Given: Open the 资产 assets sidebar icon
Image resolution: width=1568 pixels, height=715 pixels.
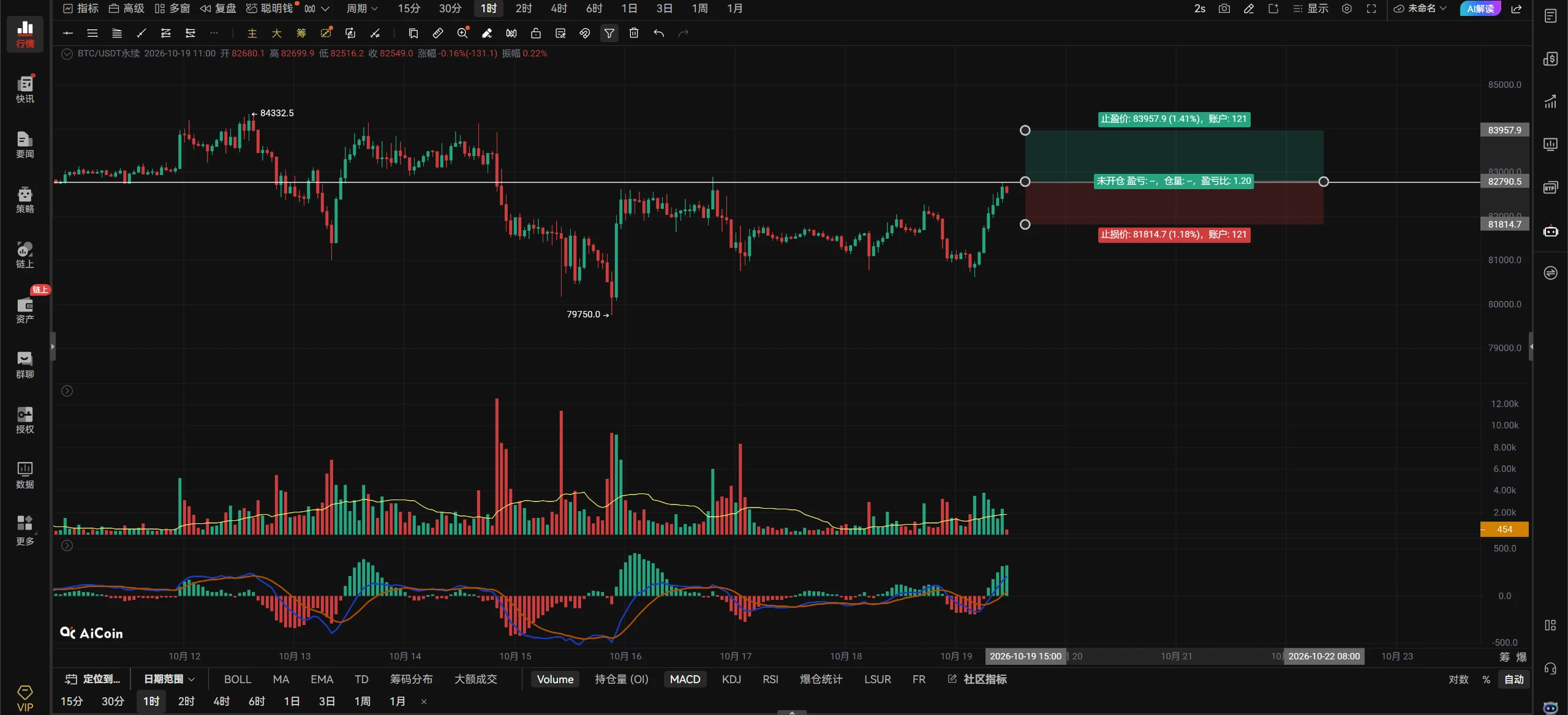Looking at the screenshot, I should click(x=24, y=309).
